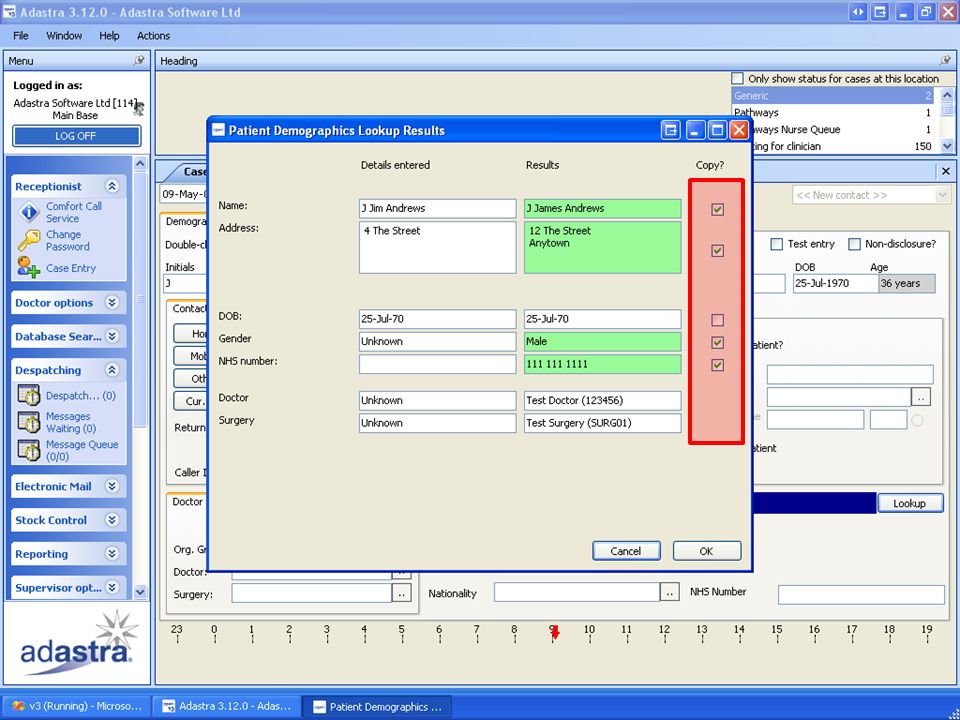
Task: Check Only show status for cases at this location
Action: coord(738,78)
